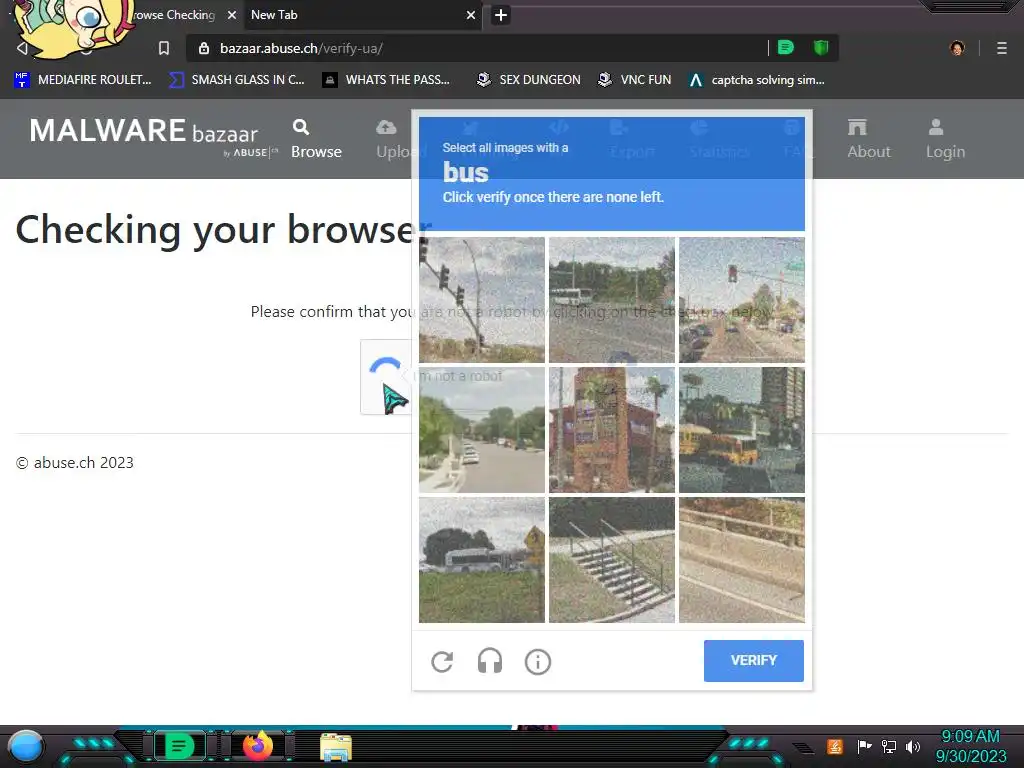Screen dimensions: 1024x768
Task: Click orange Java tray icon
Action: (835, 746)
